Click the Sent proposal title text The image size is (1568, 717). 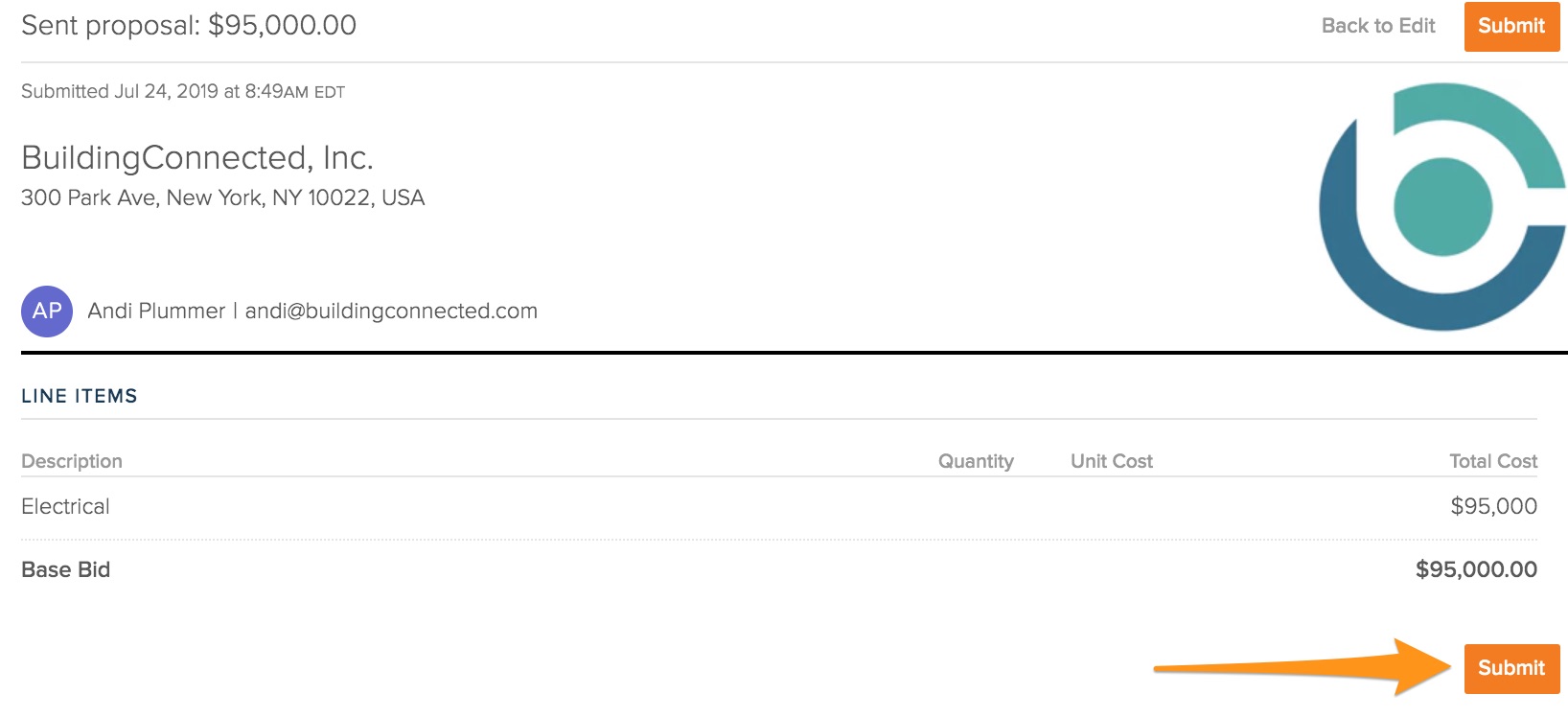coord(189,26)
